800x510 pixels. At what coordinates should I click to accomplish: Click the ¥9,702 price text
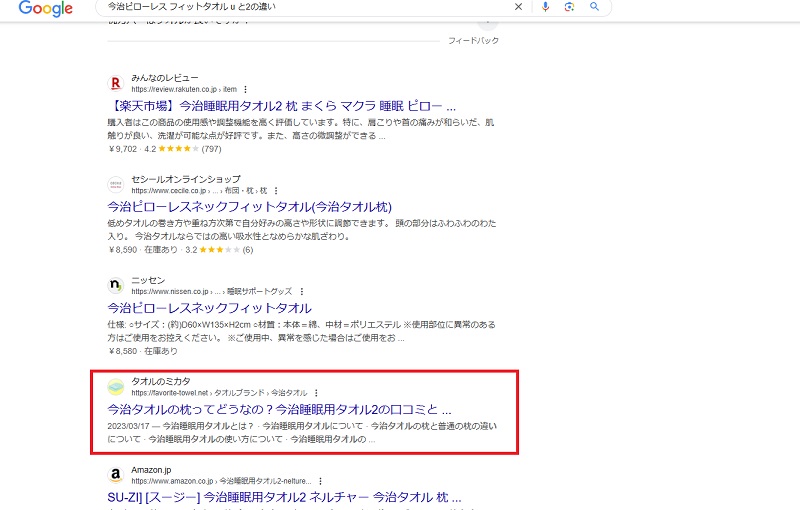[123, 149]
